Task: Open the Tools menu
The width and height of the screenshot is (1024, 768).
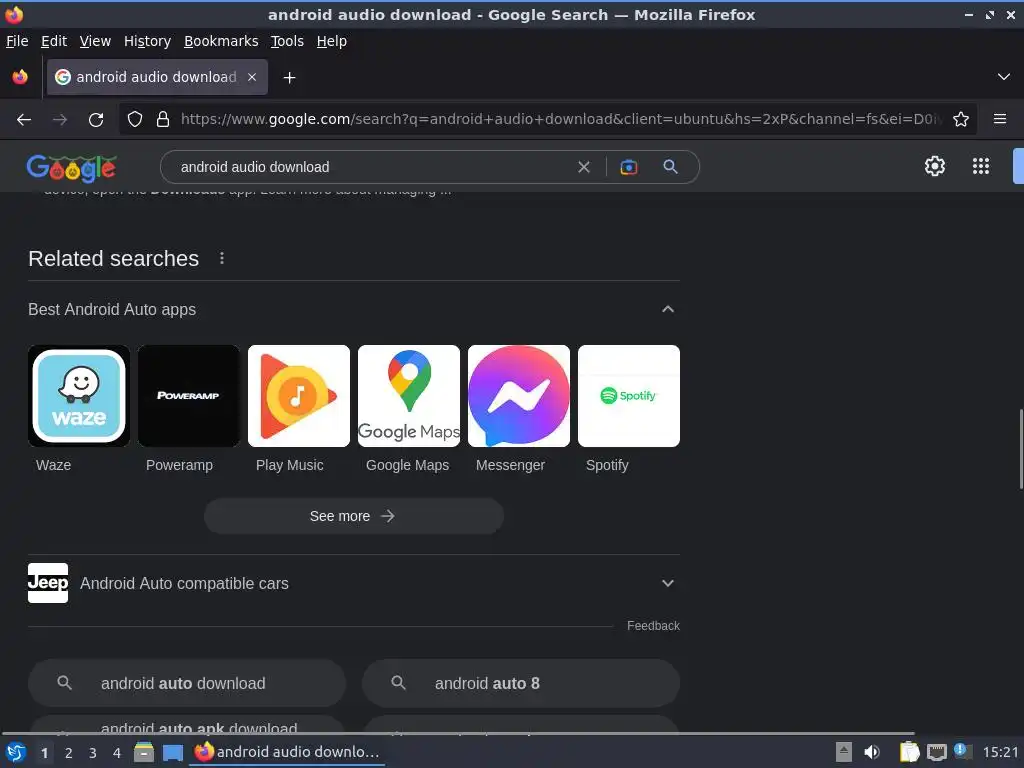Action: [x=287, y=41]
